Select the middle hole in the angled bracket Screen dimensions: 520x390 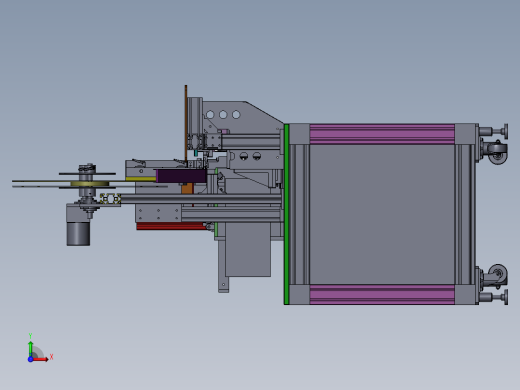223,115
